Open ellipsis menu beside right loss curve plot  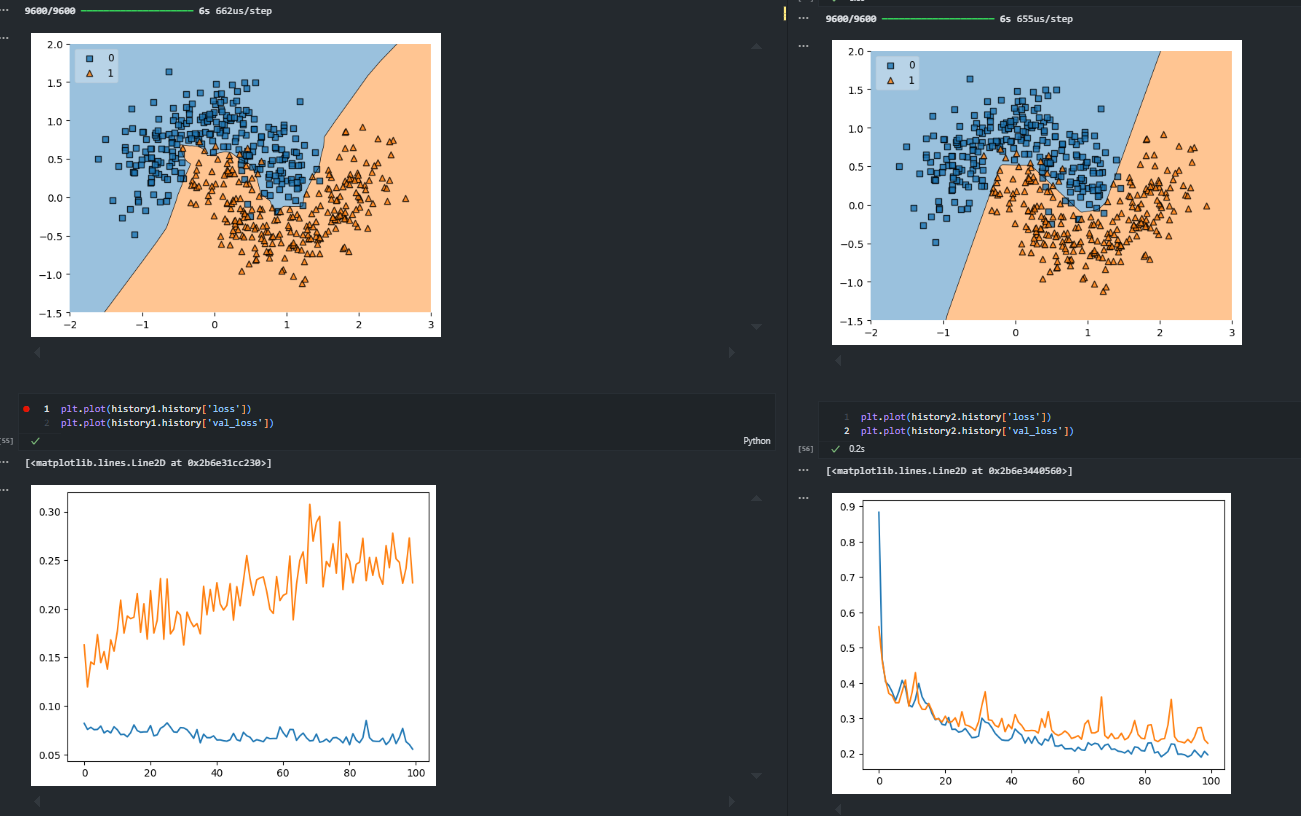[803, 497]
